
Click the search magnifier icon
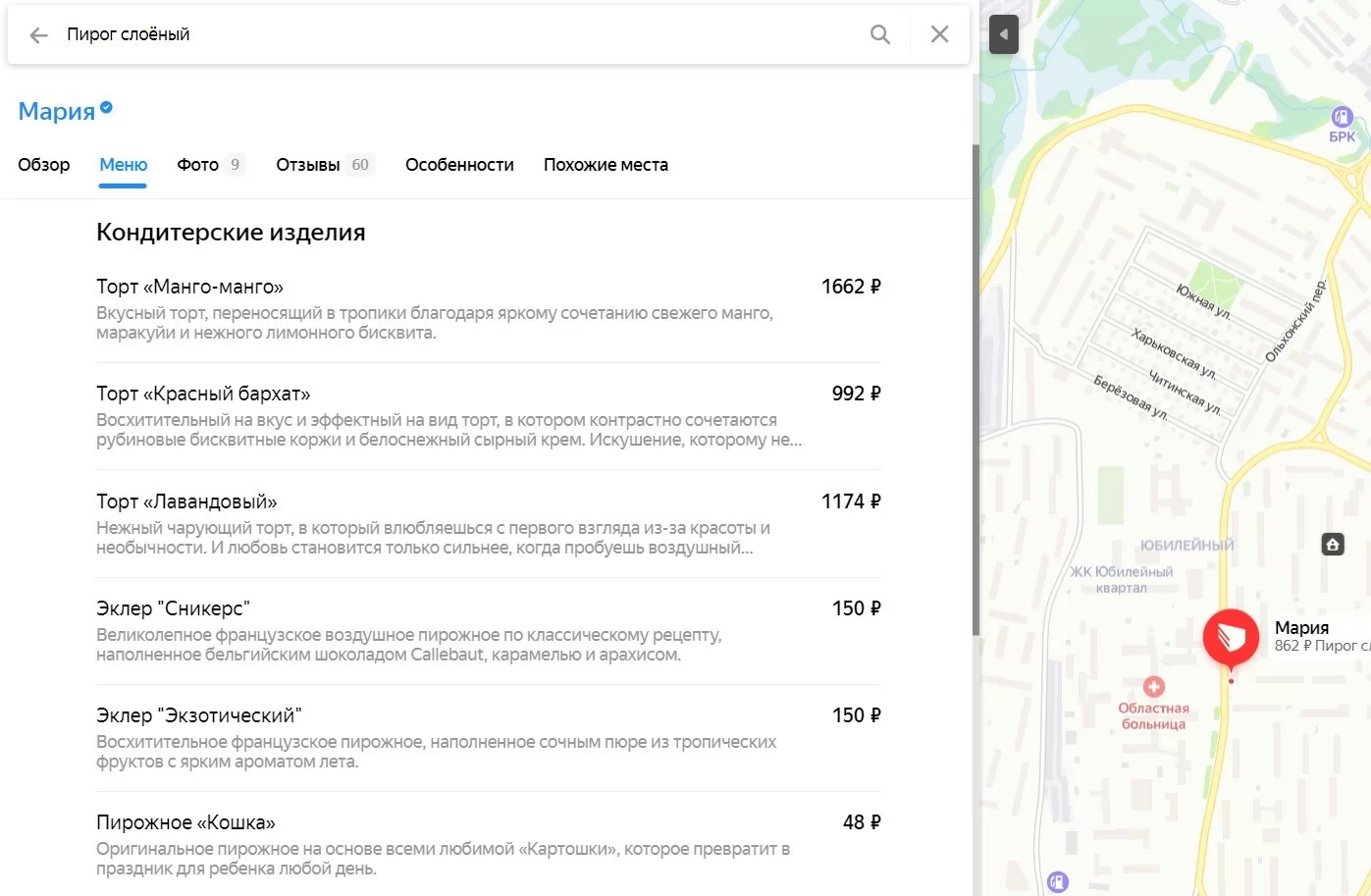880,35
